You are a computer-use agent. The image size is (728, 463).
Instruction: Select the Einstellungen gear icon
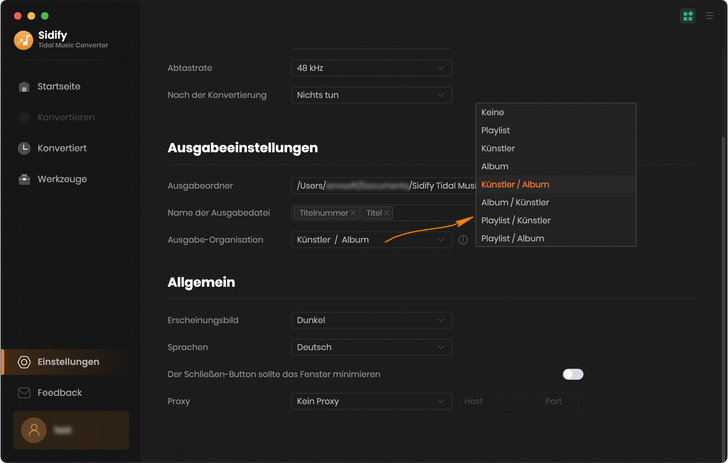25,362
